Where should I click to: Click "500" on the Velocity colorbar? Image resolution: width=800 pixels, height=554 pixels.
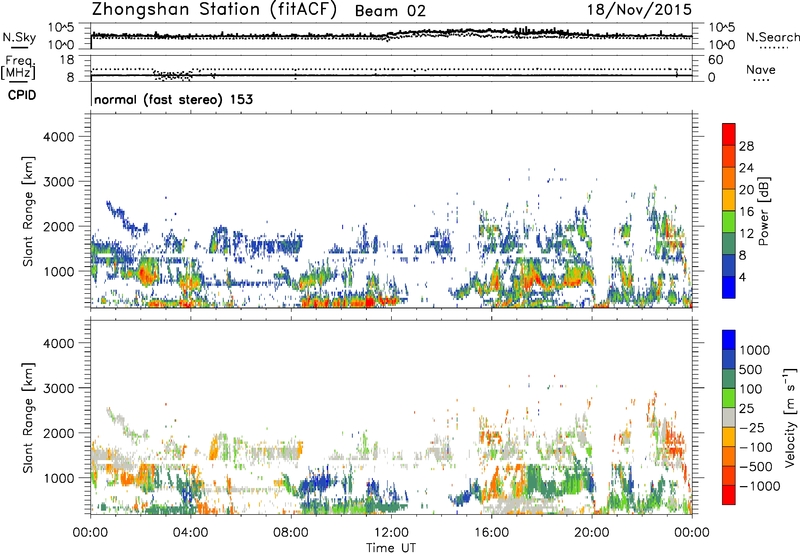point(751,370)
